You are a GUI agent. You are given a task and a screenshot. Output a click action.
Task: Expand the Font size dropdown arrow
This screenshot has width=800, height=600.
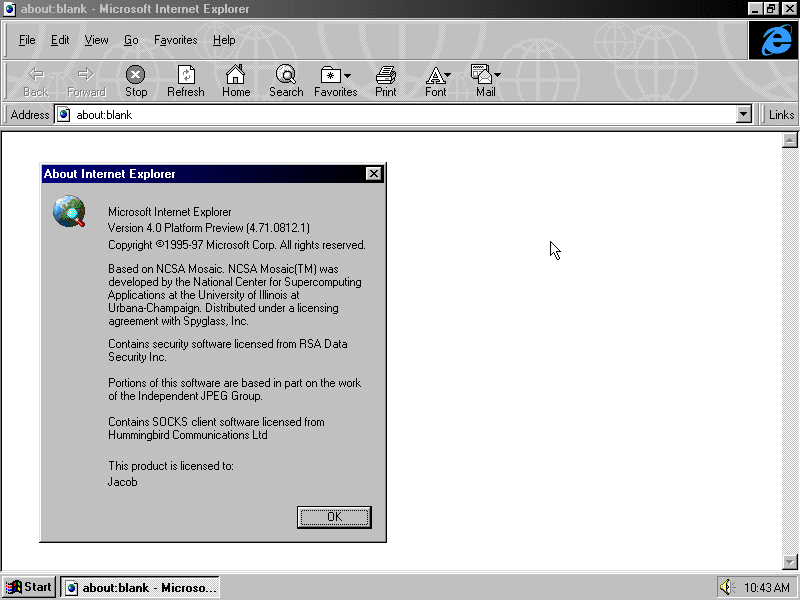[x=447, y=75]
